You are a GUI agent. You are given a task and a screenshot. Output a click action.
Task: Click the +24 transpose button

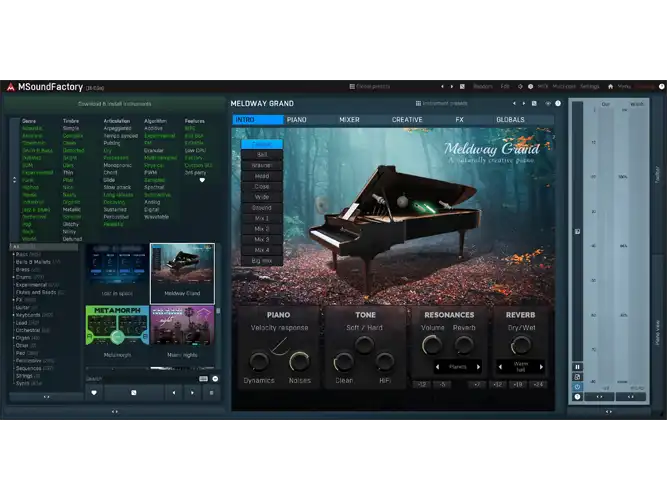click(538, 385)
